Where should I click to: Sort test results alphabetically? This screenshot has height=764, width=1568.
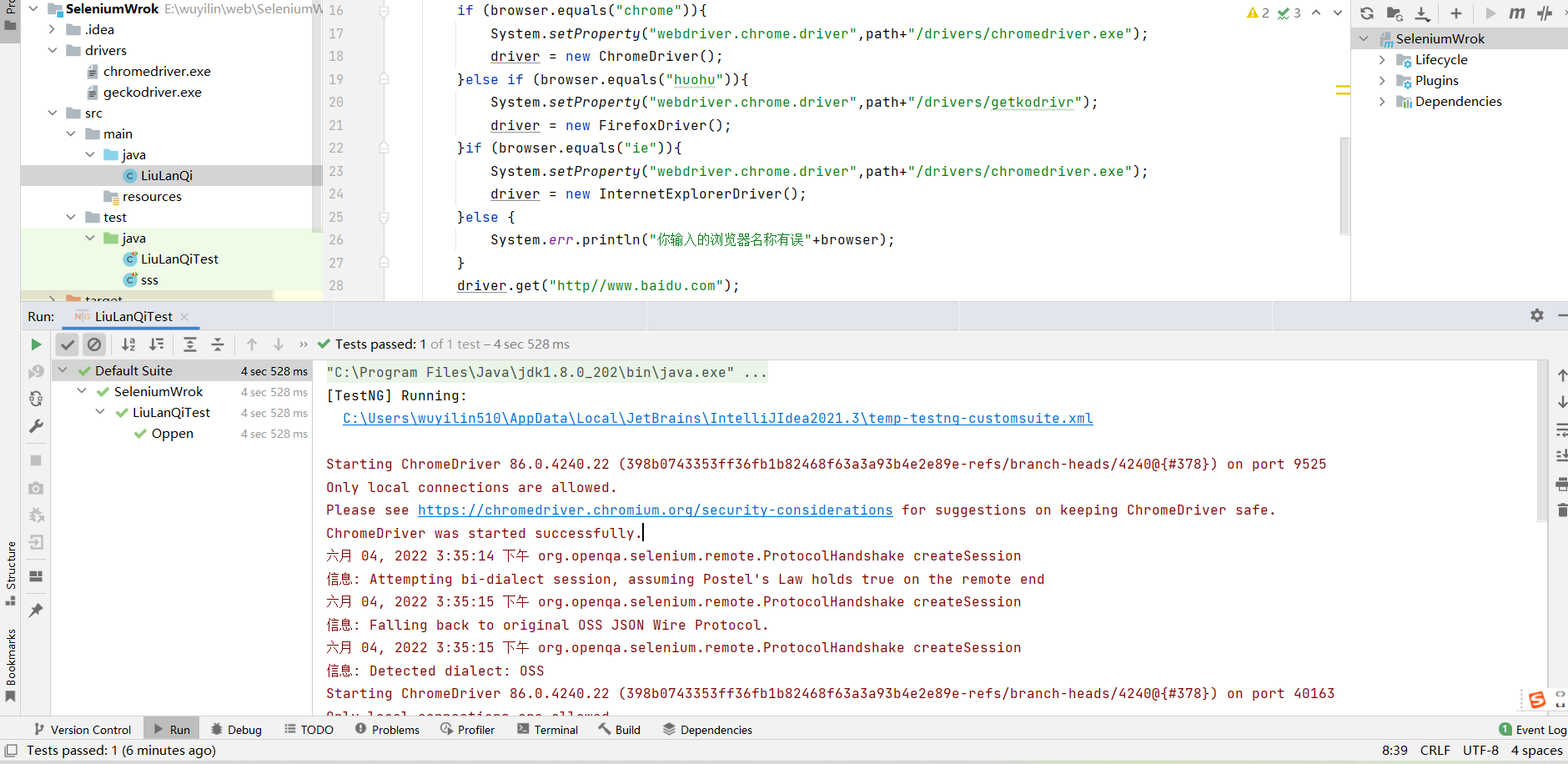(x=128, y=344)
